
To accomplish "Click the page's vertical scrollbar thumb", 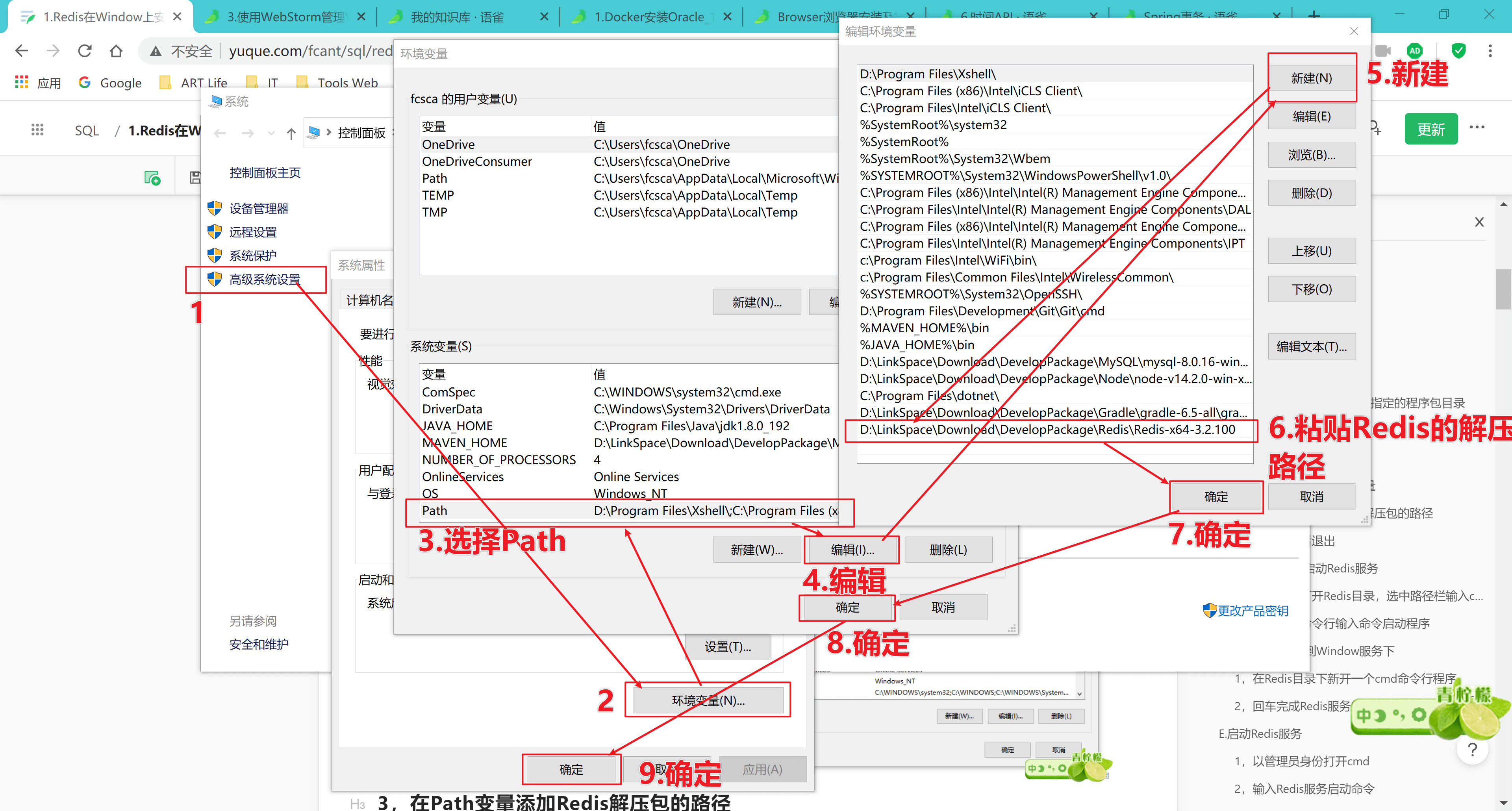I will click(1504, 289).
